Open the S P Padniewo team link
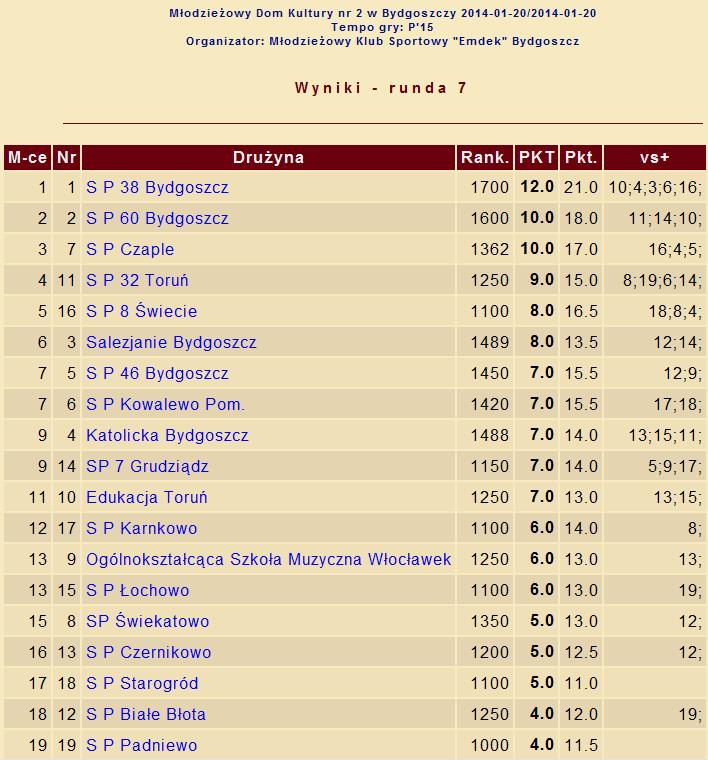708x760 pixels. click(142, 745)
